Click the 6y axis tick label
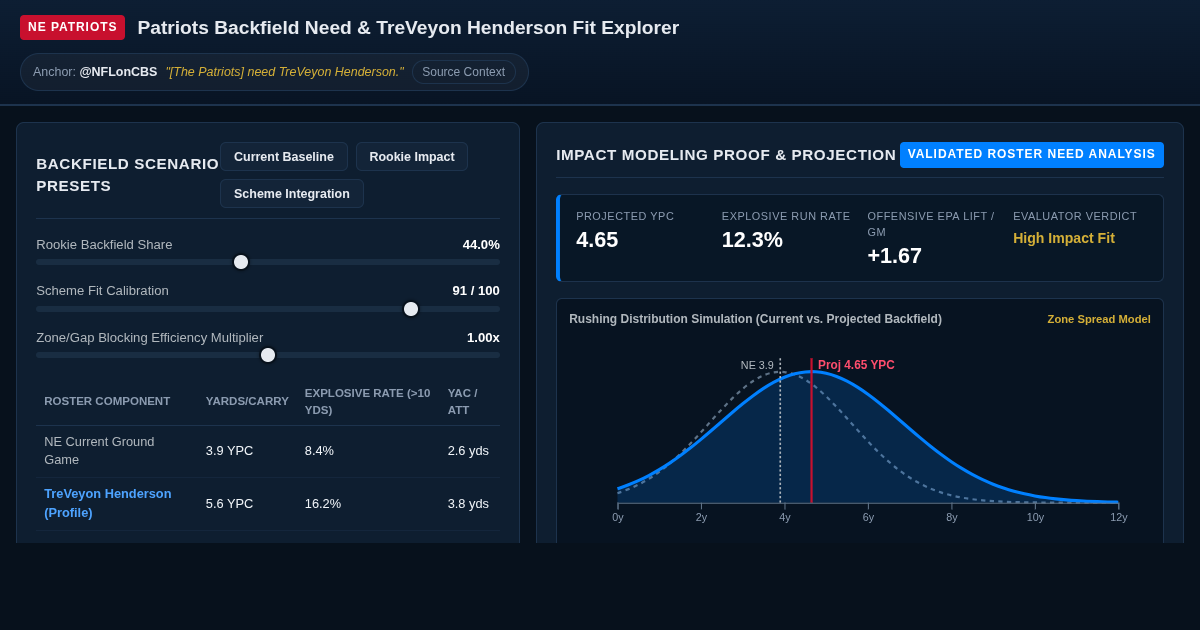Viewport: 1200px width, 630px height. coord(868,517)
